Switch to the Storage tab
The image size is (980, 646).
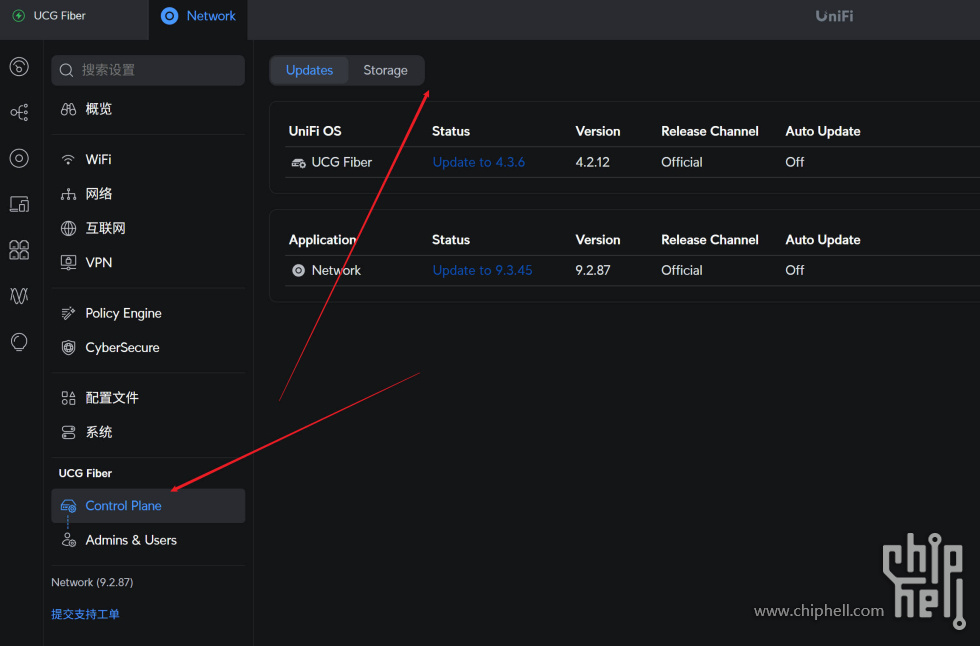click(x=385, y=71)
